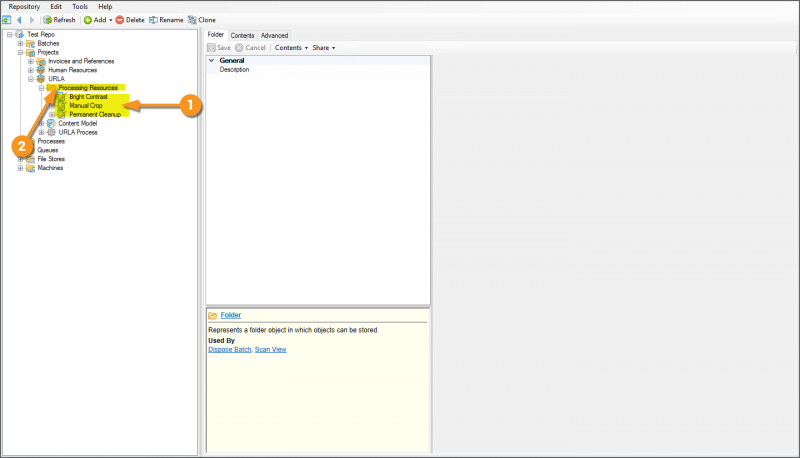
Task: Click the Rename toolbar icon
Action: tap(153, 20)
